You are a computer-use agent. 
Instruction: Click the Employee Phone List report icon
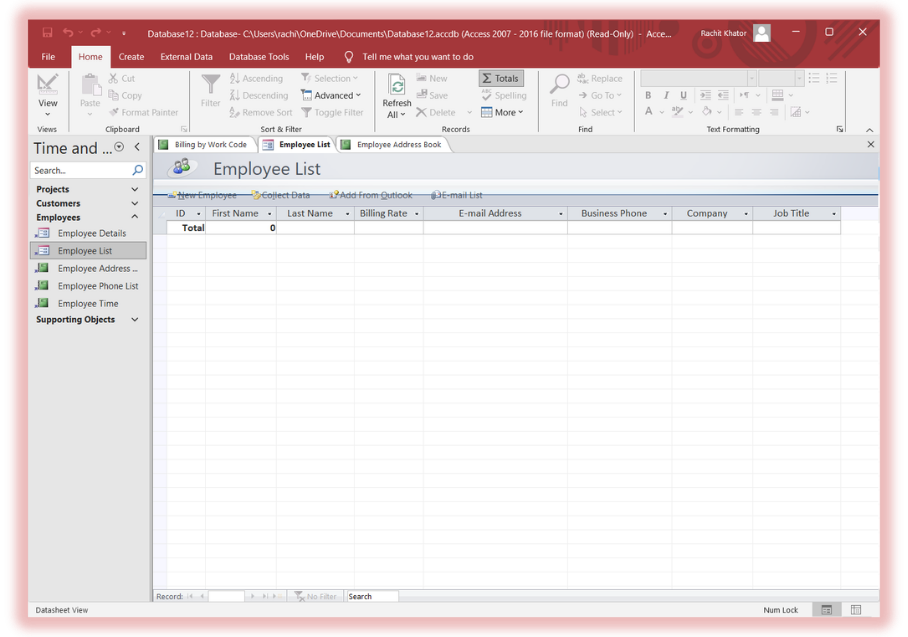click(x=42, y=286)
